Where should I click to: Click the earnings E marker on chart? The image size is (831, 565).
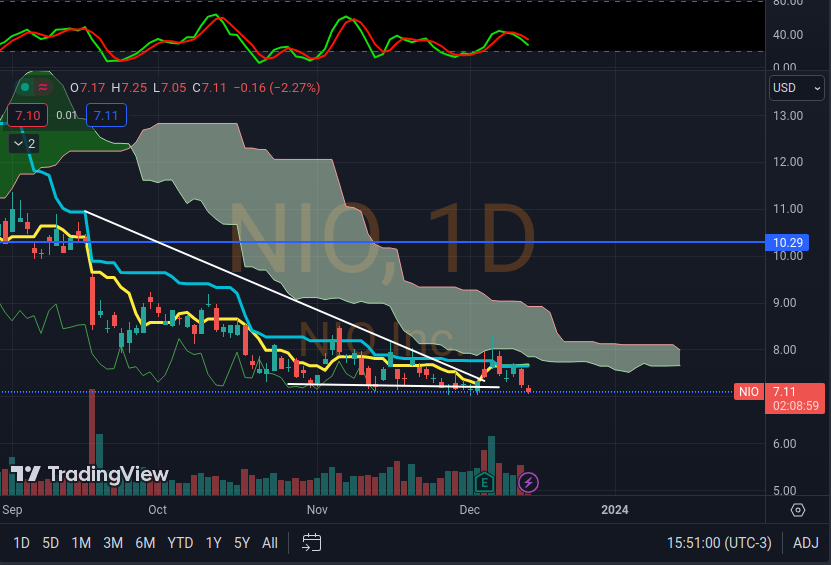click(x=484, y=483)
